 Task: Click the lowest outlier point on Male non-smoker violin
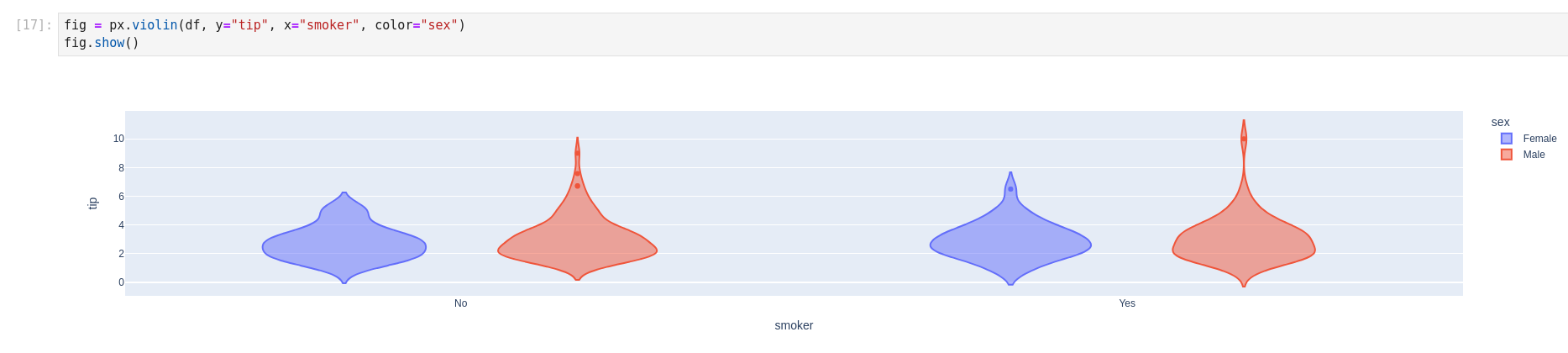pyautogui.click(x=577, y=186)
